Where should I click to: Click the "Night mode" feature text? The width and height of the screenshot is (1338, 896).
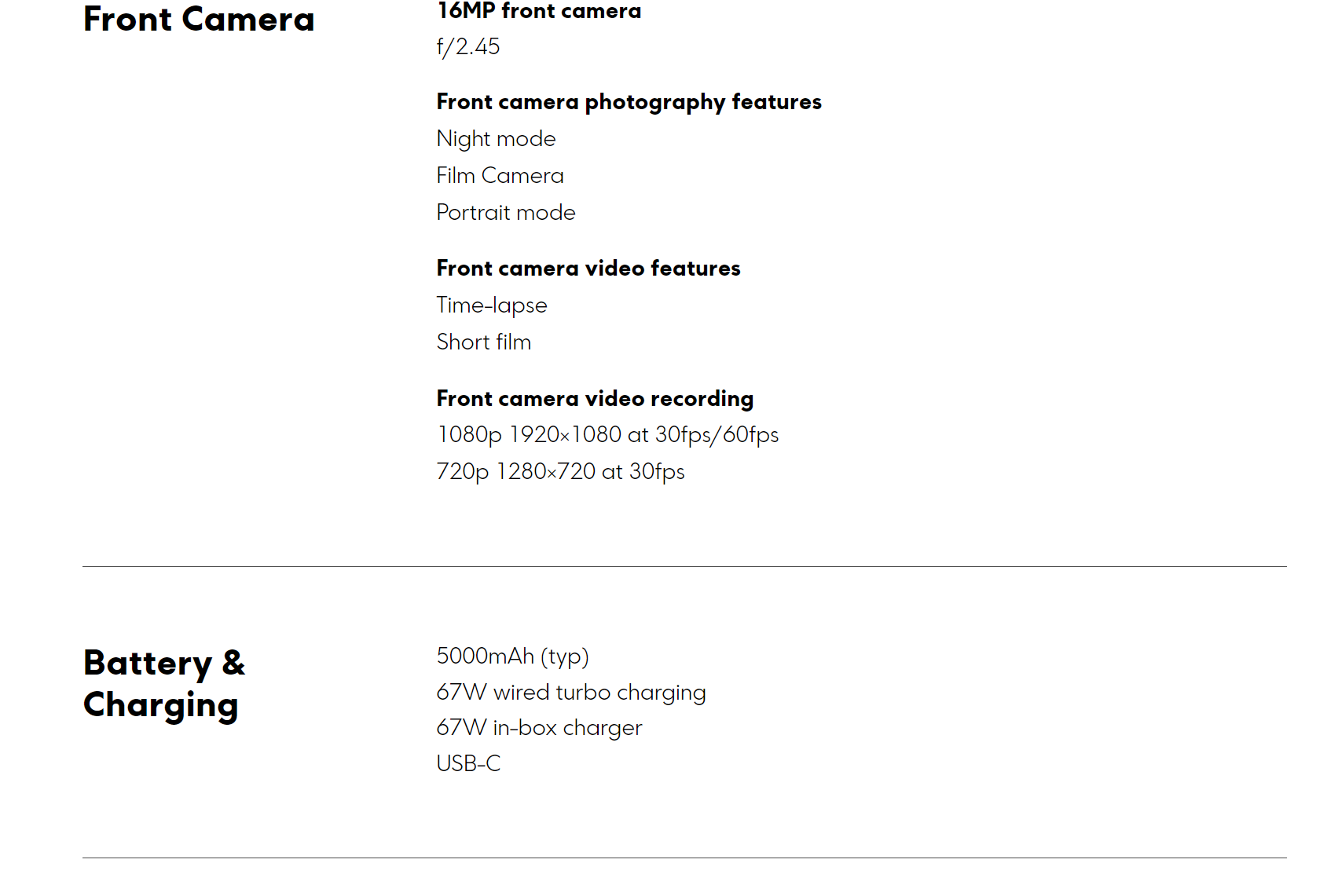point(496,139)
